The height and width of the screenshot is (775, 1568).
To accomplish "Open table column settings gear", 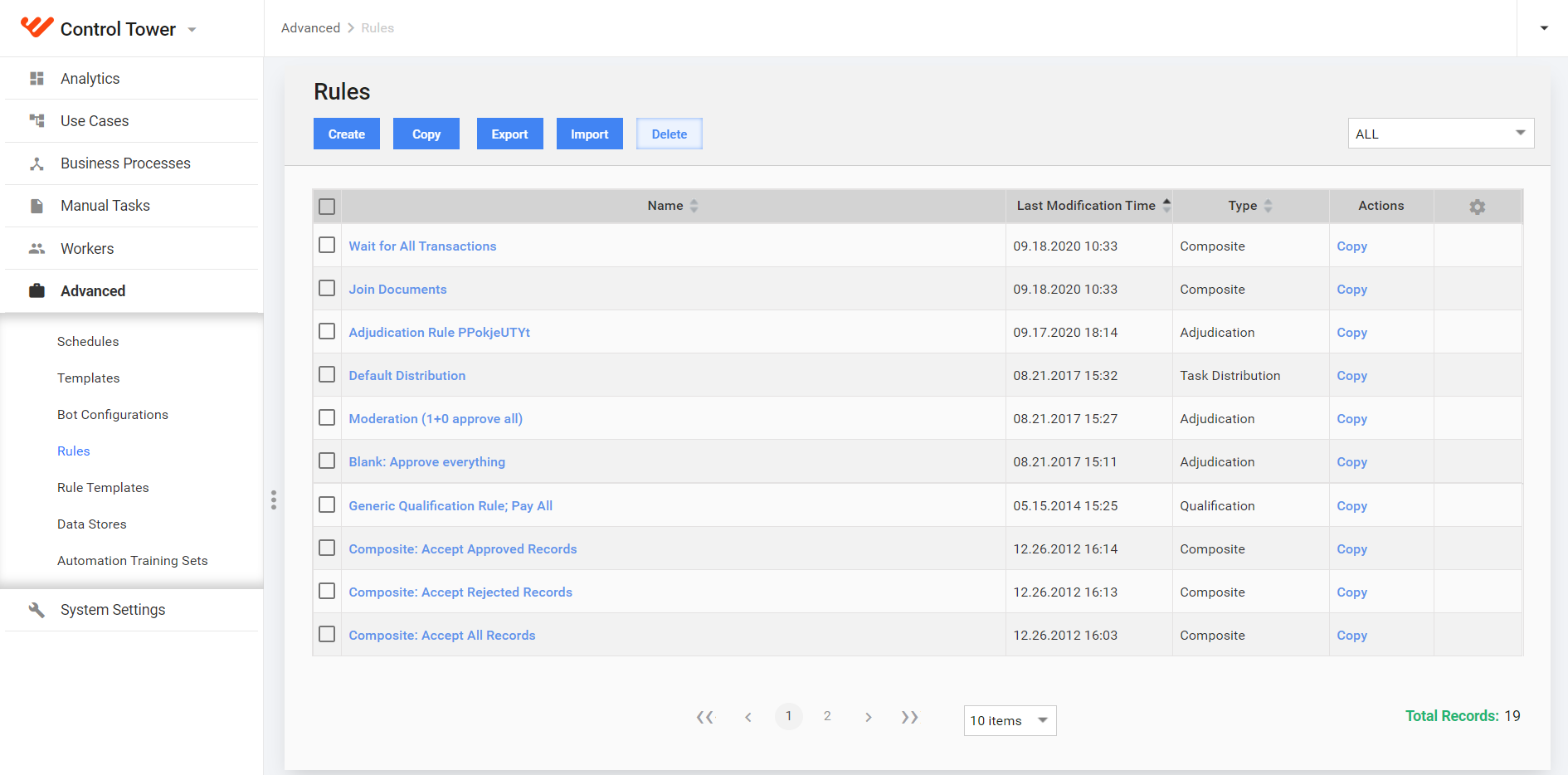I will click(x=1478, y=207).
